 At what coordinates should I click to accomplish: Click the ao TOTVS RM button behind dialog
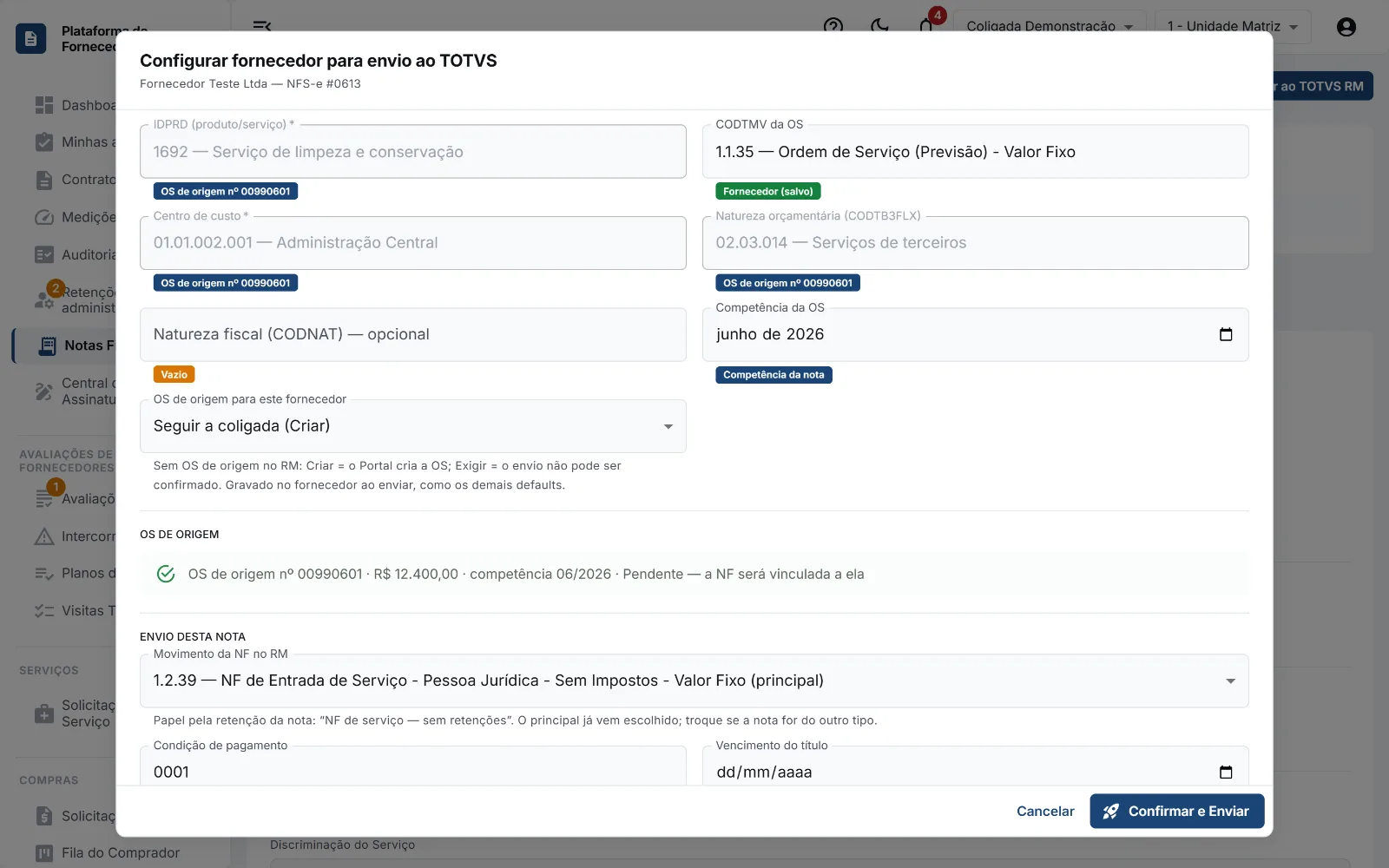(x=1322, y=86)
